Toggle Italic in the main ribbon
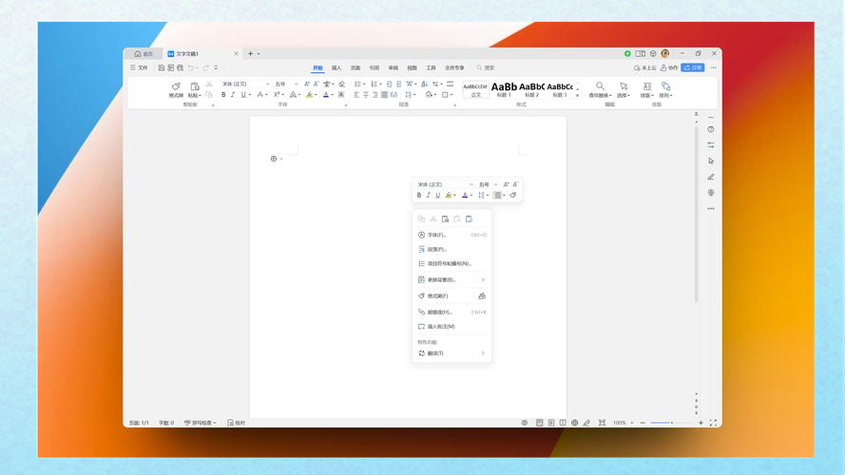 coord(233,95)
